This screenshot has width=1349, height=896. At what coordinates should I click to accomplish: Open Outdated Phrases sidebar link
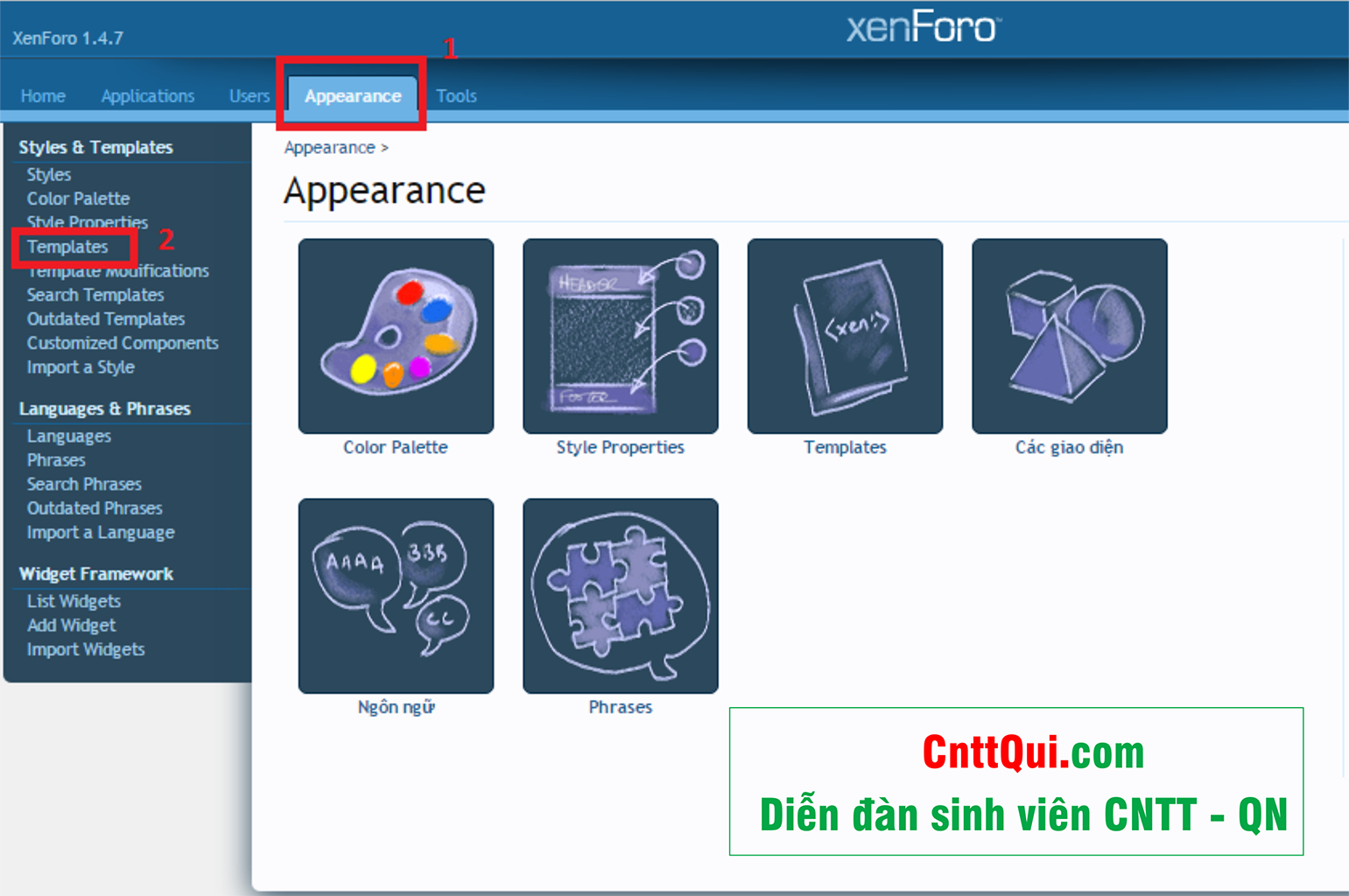click(95, 508)
